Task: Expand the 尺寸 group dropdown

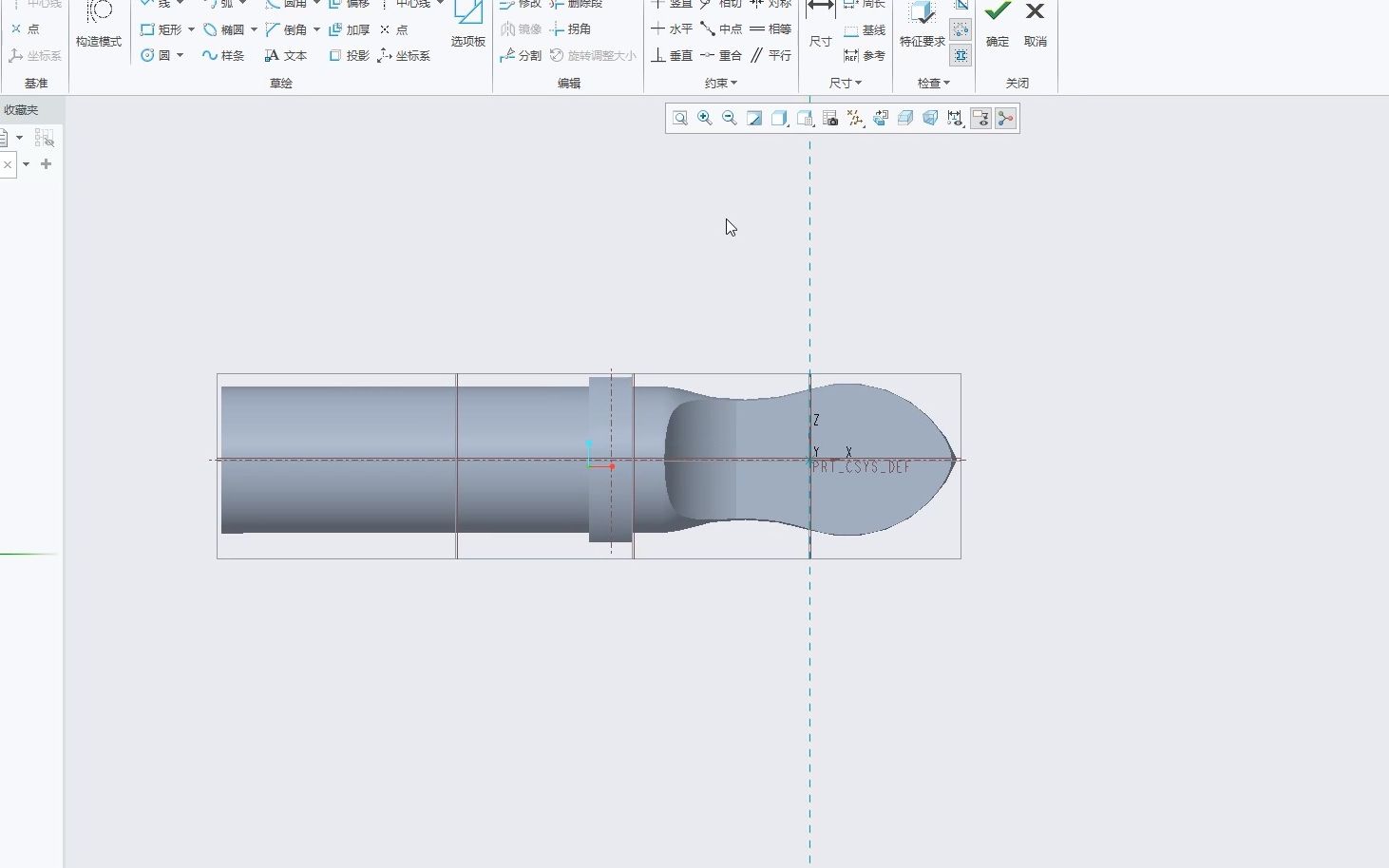Action: tap(845, 83)
